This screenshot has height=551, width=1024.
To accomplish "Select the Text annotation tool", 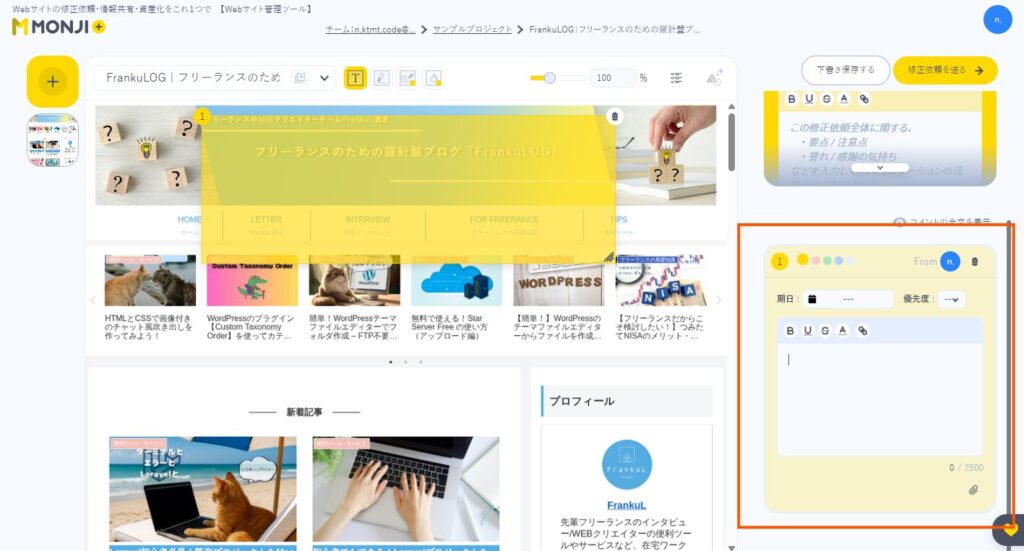I will (x=355, y=78).
